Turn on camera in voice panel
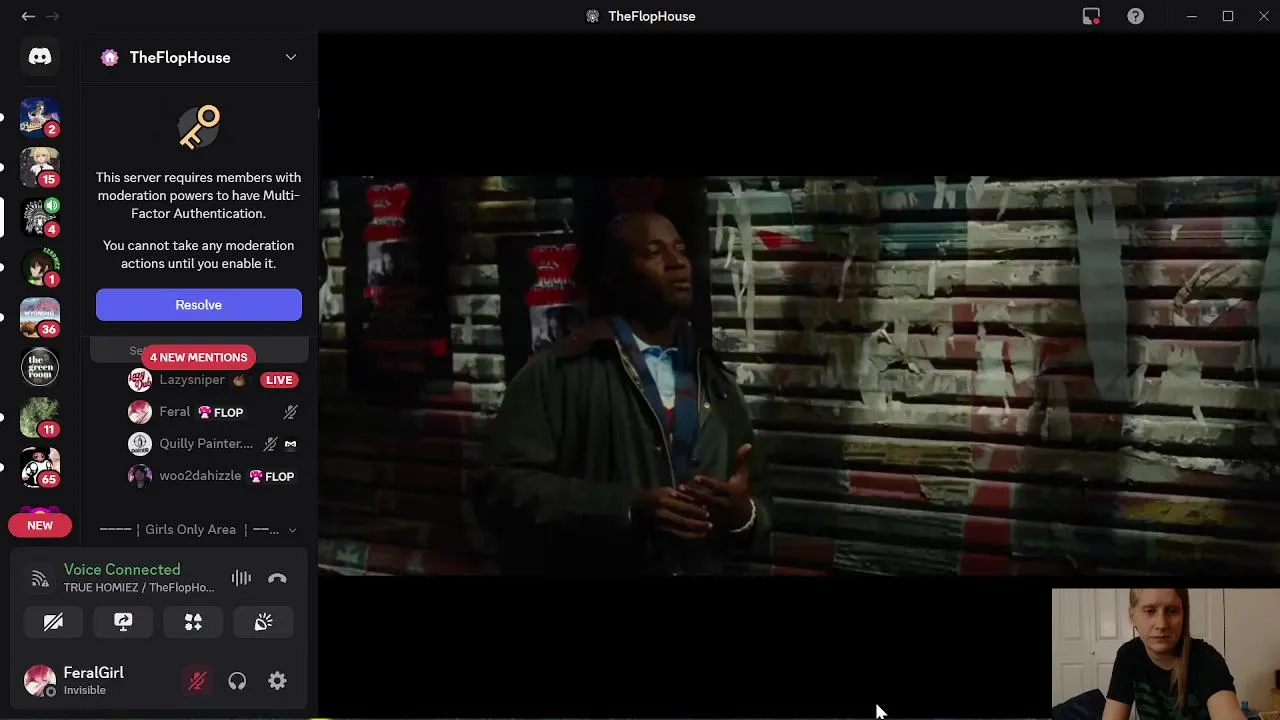This screenshot has height=720, width=1280. tap(53, 622)
